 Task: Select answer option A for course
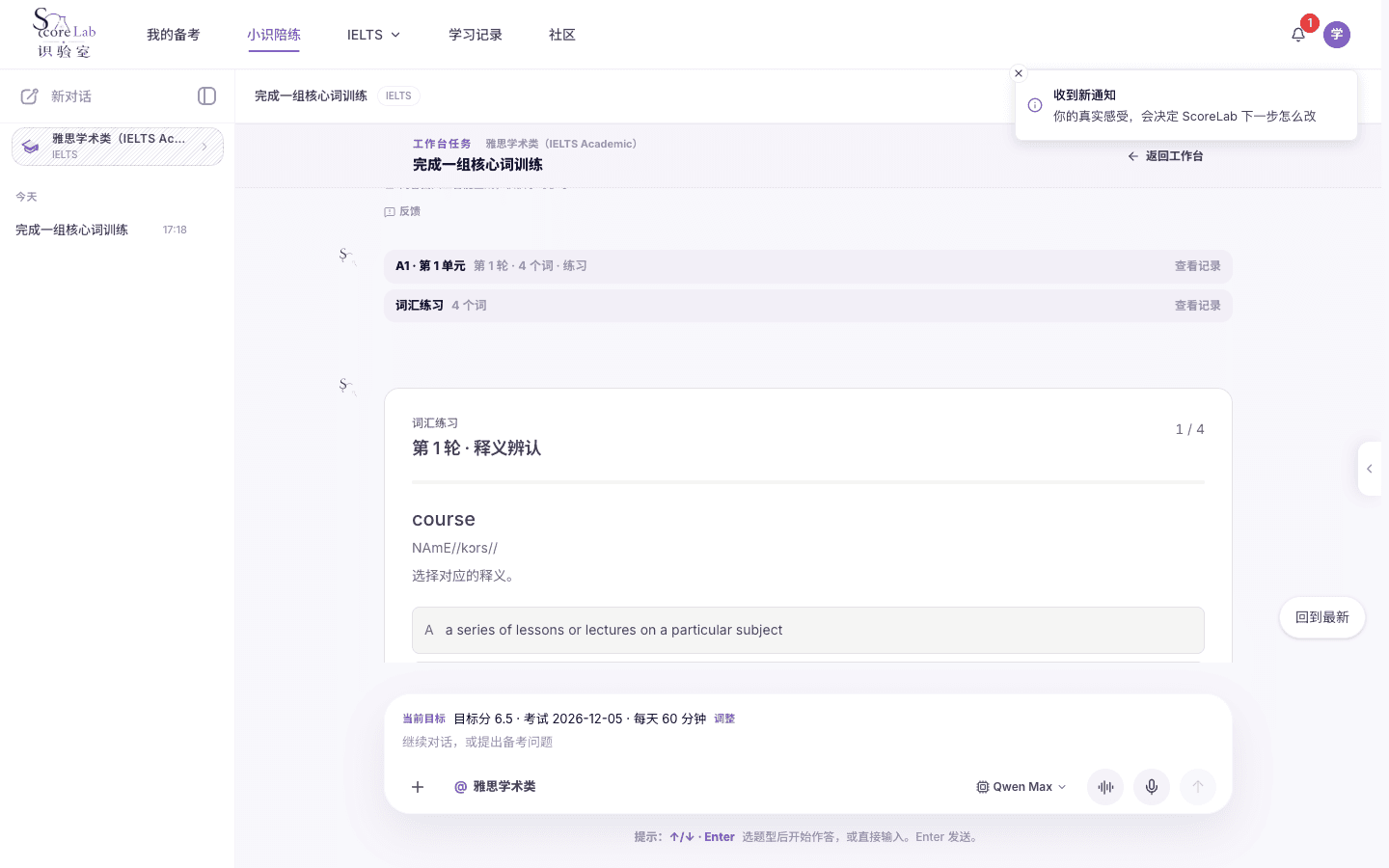coord(808,630)
